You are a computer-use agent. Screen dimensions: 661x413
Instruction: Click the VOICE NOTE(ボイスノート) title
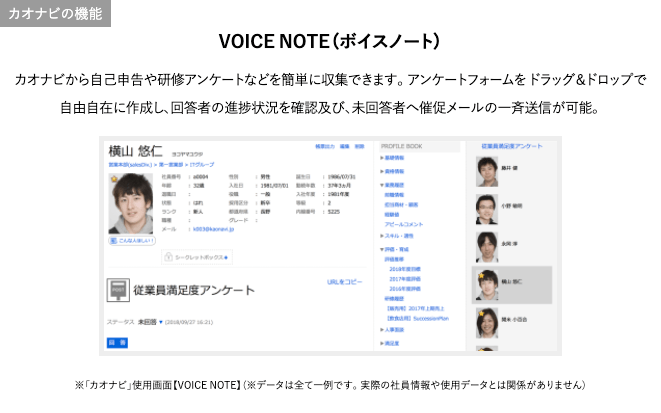coord(329,41)
